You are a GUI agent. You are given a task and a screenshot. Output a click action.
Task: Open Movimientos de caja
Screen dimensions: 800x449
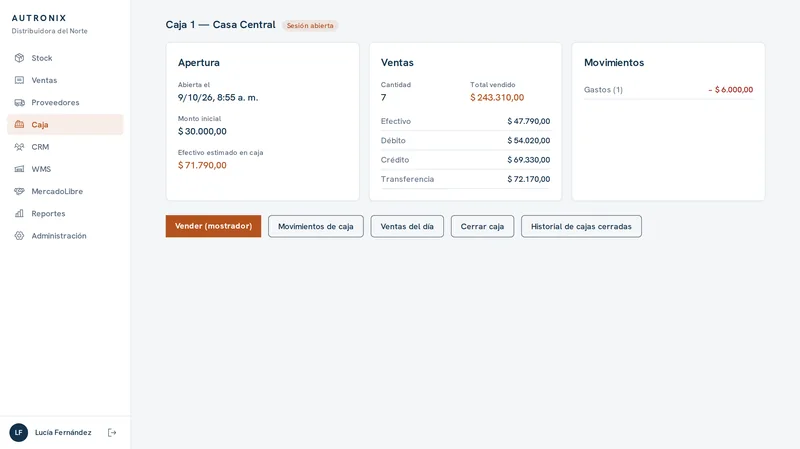(316, 226)
